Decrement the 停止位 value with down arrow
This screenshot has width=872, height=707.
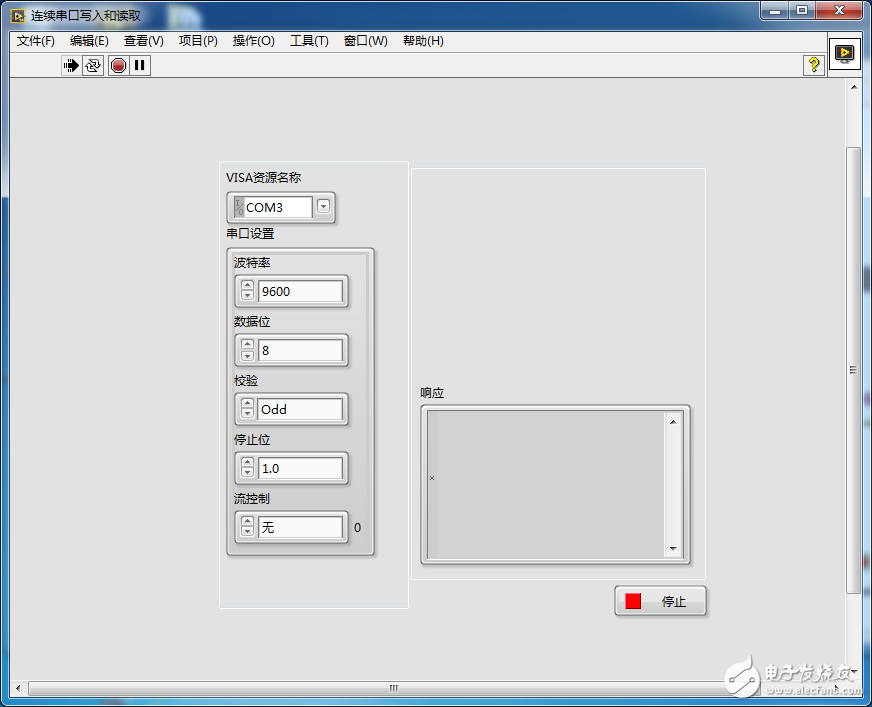point(247,473)
